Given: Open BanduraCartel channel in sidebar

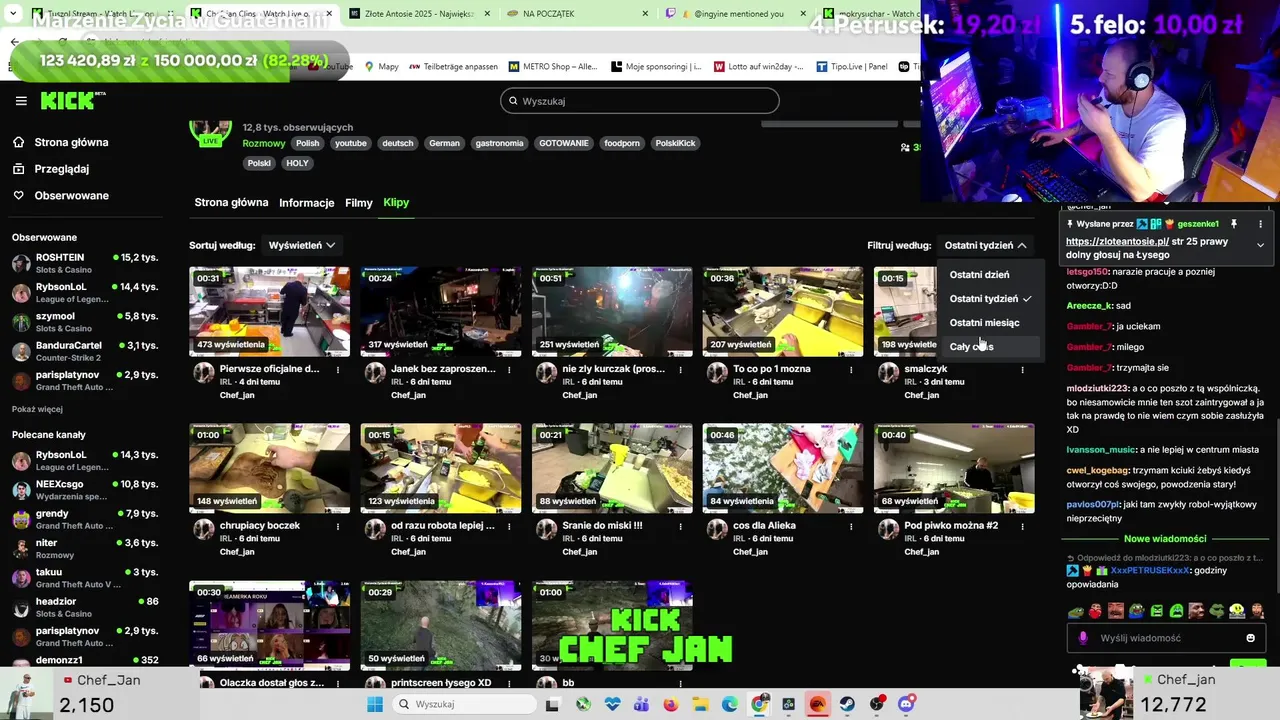Looking at the screenshot, I should [x=85, y=352].
